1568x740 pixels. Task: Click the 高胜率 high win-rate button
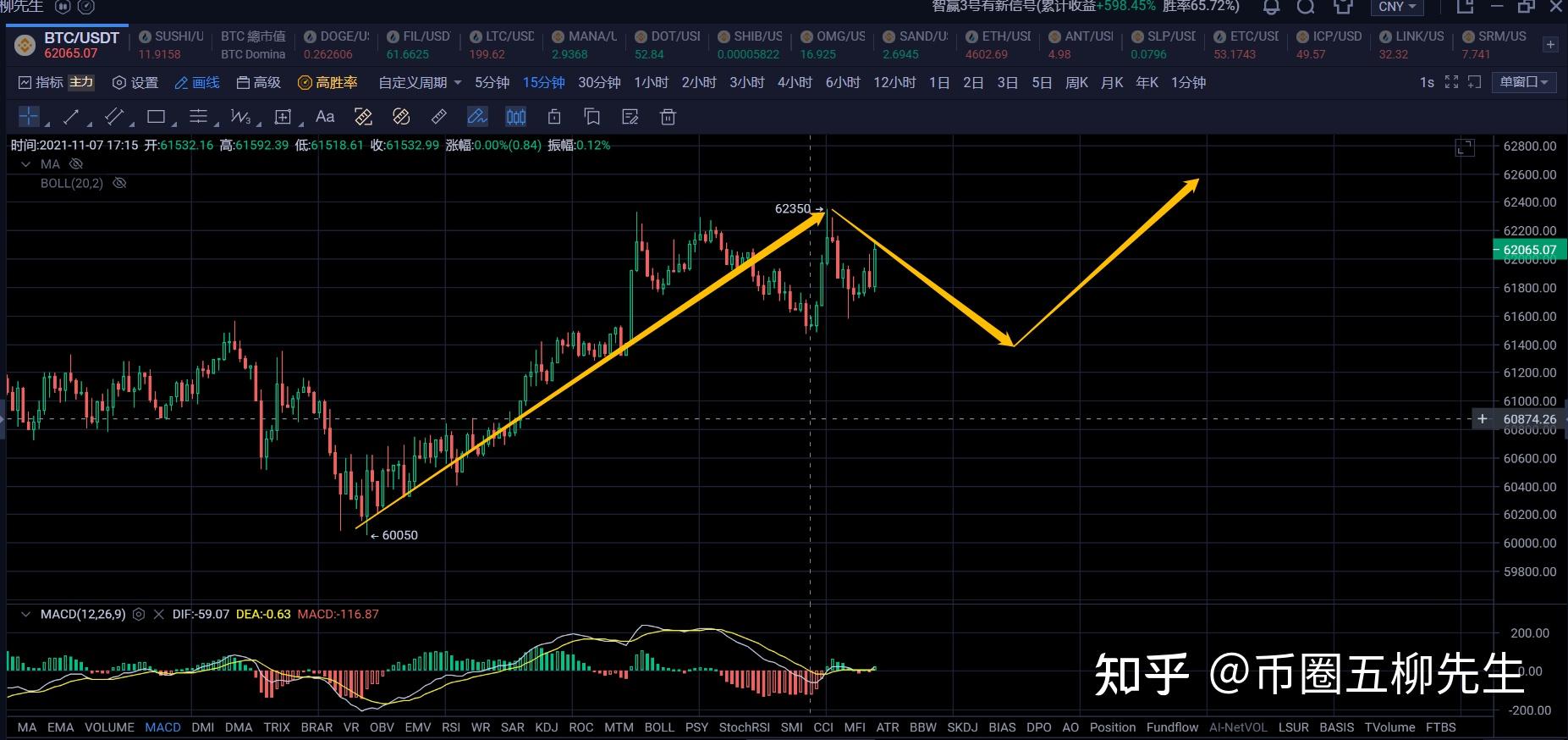327,82
